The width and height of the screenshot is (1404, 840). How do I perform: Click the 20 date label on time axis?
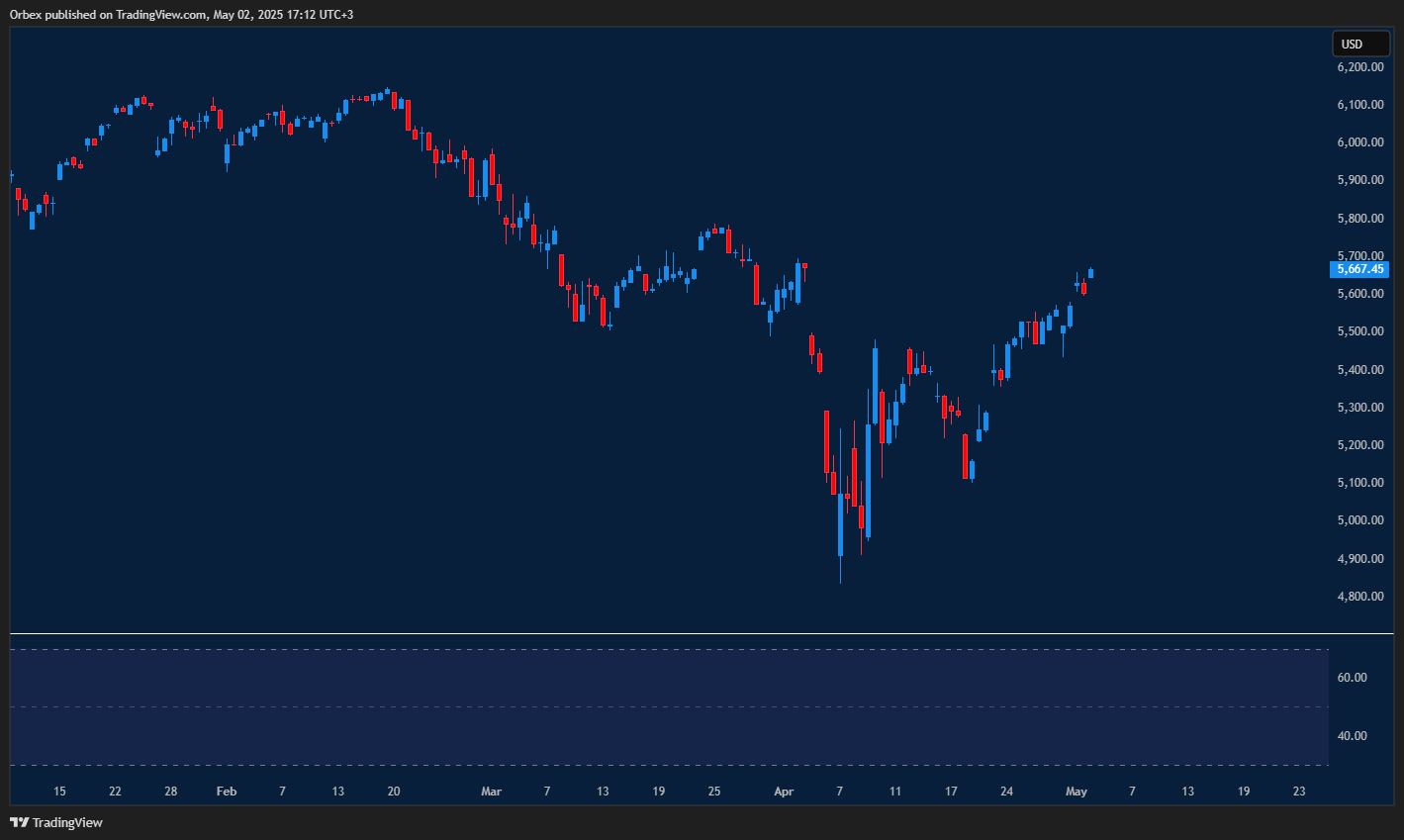[x=394, y=792]
